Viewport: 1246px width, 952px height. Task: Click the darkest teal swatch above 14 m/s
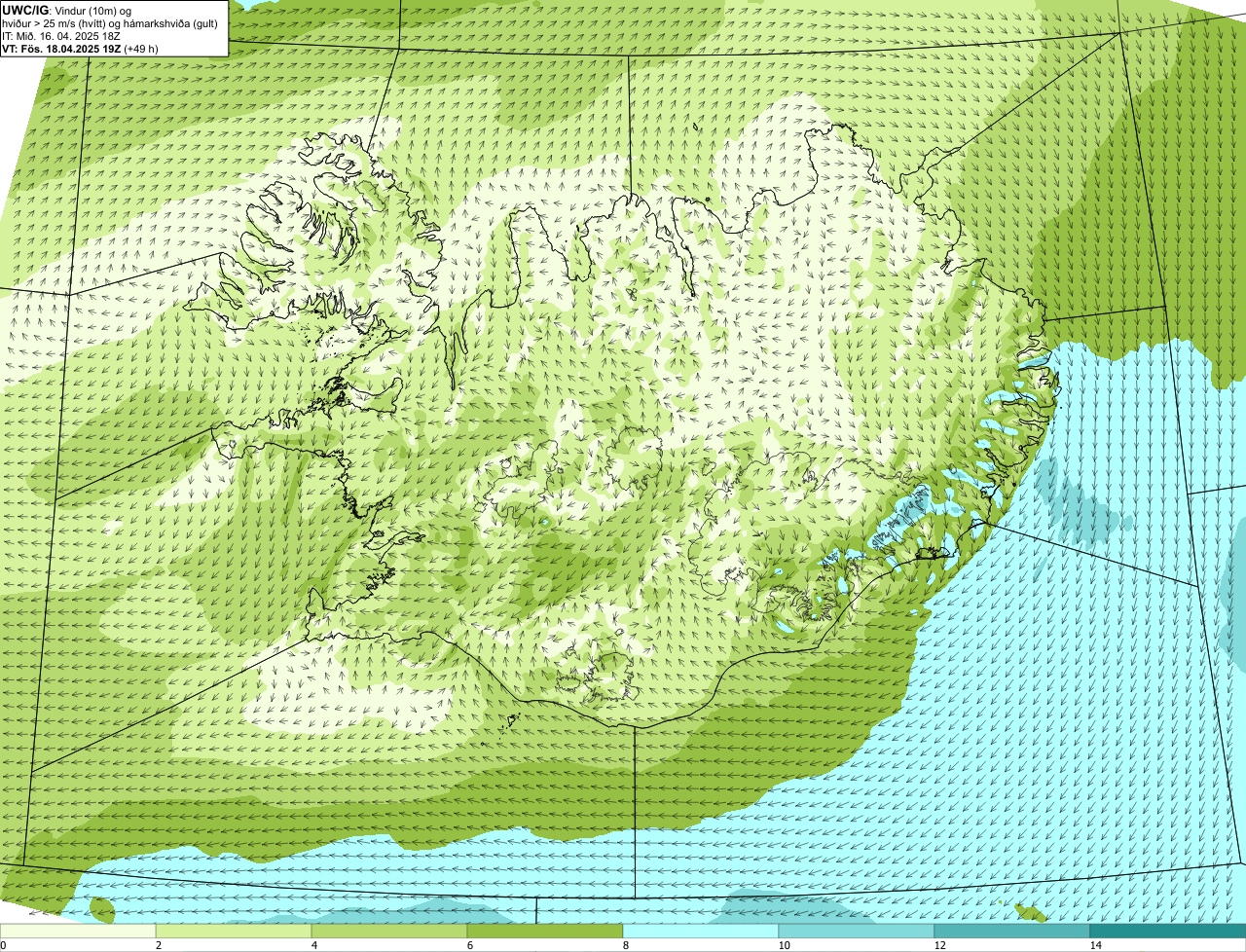coord(1168,931)
